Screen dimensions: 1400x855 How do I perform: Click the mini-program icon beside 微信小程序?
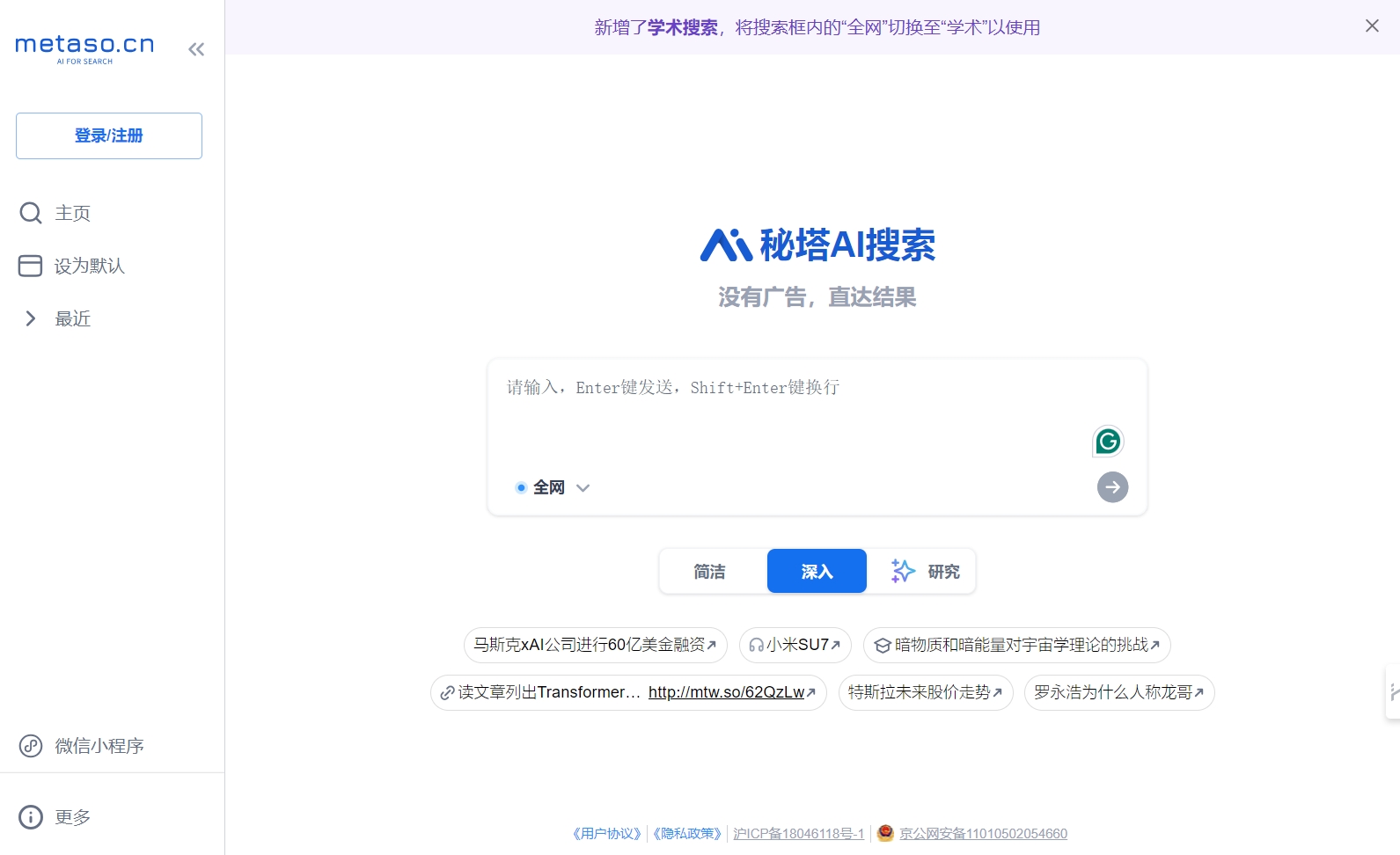(31, 746)
